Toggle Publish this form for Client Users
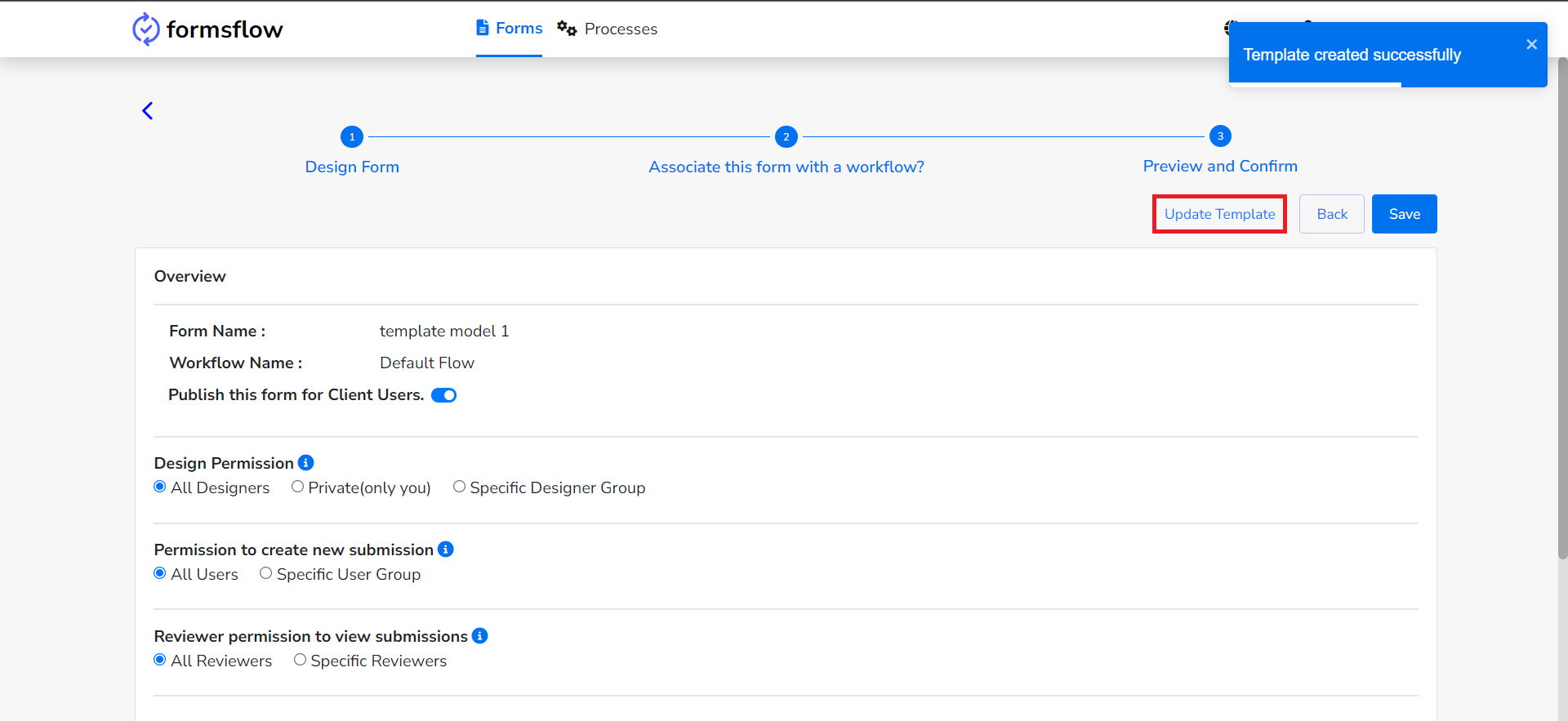This screenshot has width=1568, height=721. tap(443, 395)
